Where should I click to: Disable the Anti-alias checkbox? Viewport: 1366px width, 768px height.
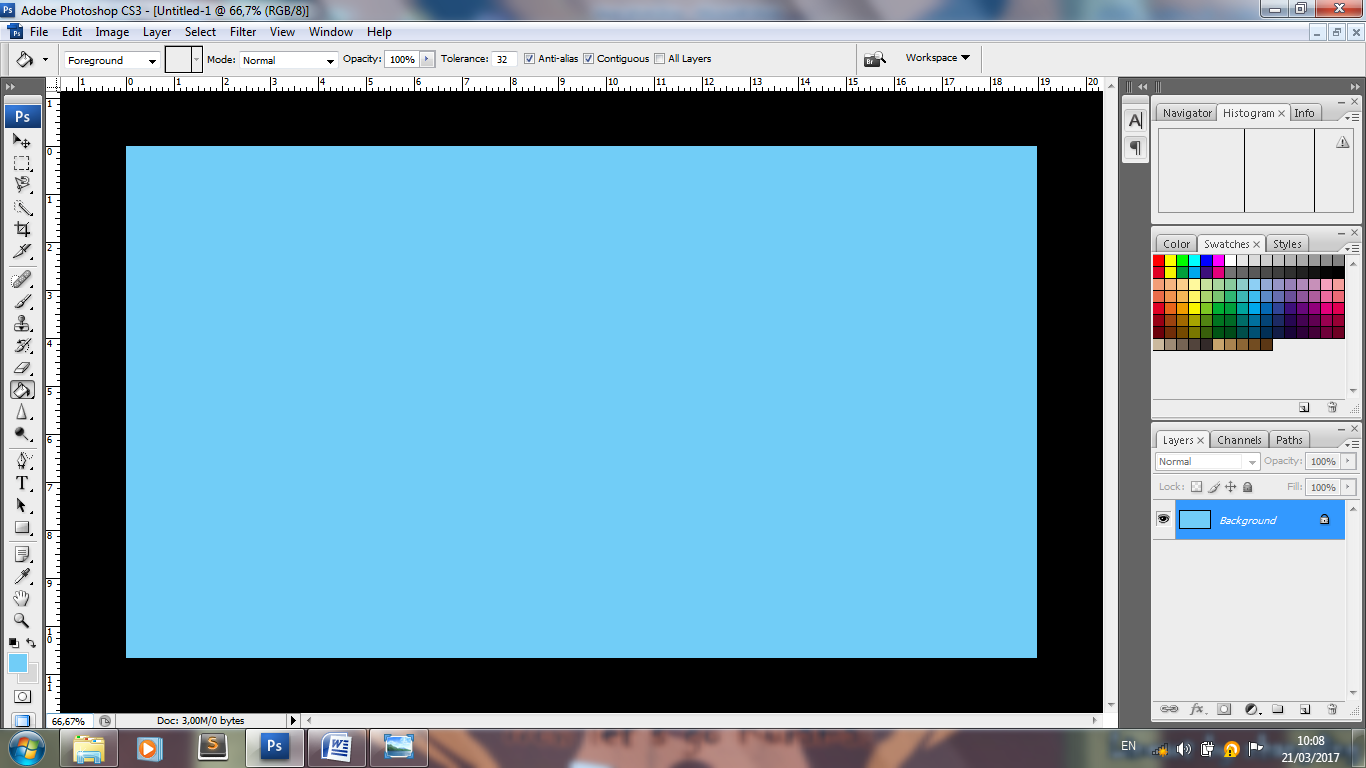click(530, 59)
